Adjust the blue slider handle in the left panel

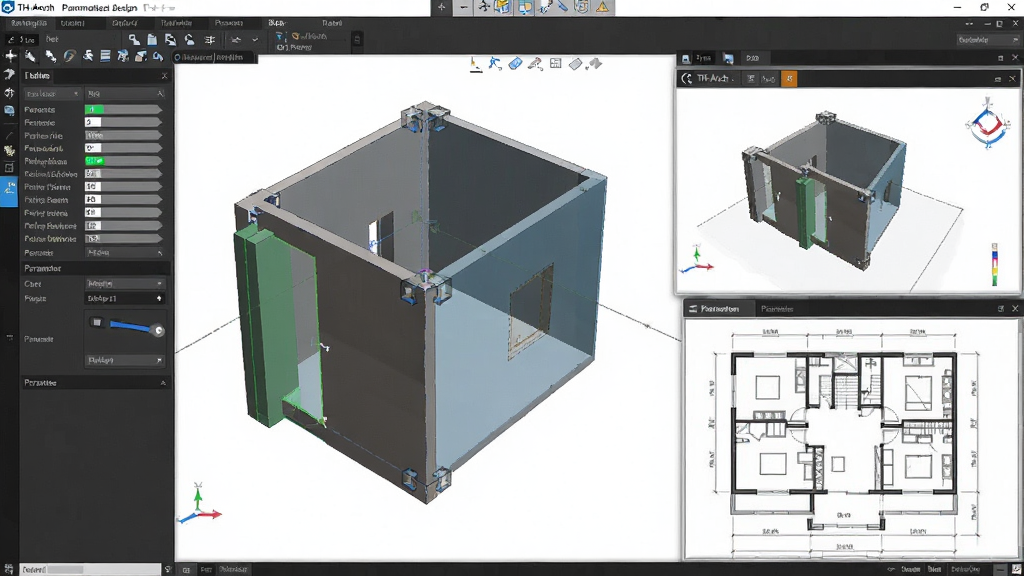(158, 330)
